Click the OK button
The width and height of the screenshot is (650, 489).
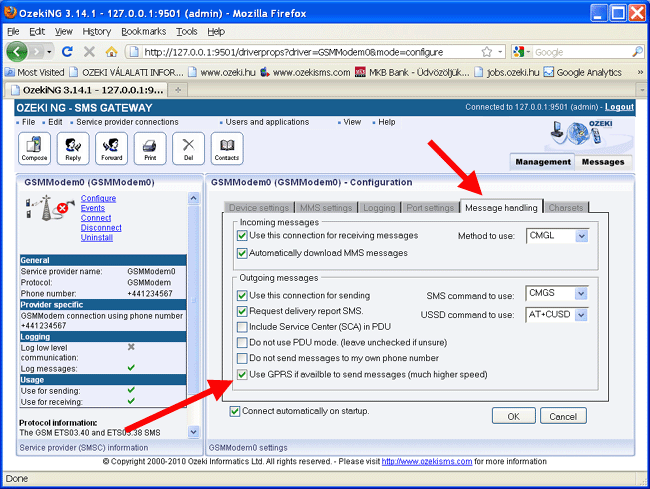coord(514,416)
